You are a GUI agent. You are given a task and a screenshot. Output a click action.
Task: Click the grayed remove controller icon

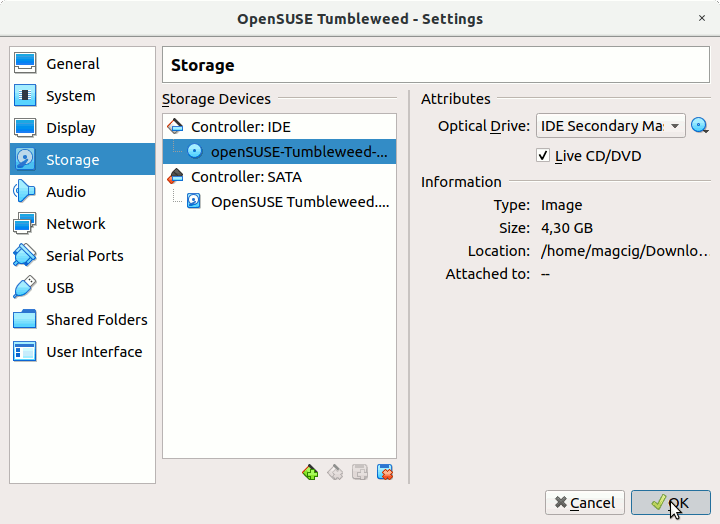pyautogui.click(x=335, y=472)
